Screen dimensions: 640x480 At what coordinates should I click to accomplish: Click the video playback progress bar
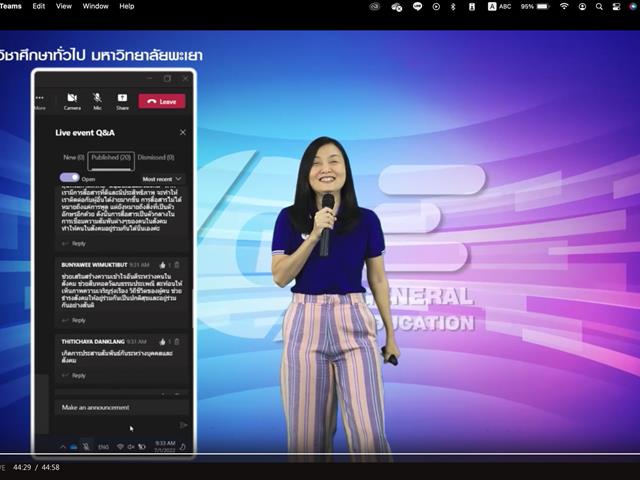[320, 454]
